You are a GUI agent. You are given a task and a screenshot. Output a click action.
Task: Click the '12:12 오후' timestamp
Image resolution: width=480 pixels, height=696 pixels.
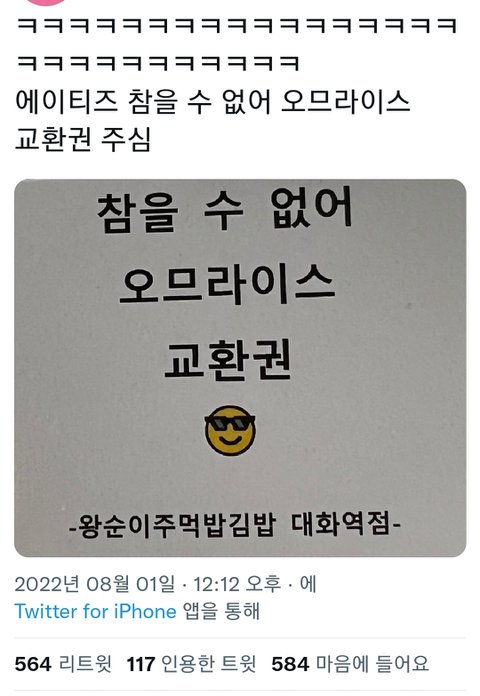point(238,584)
